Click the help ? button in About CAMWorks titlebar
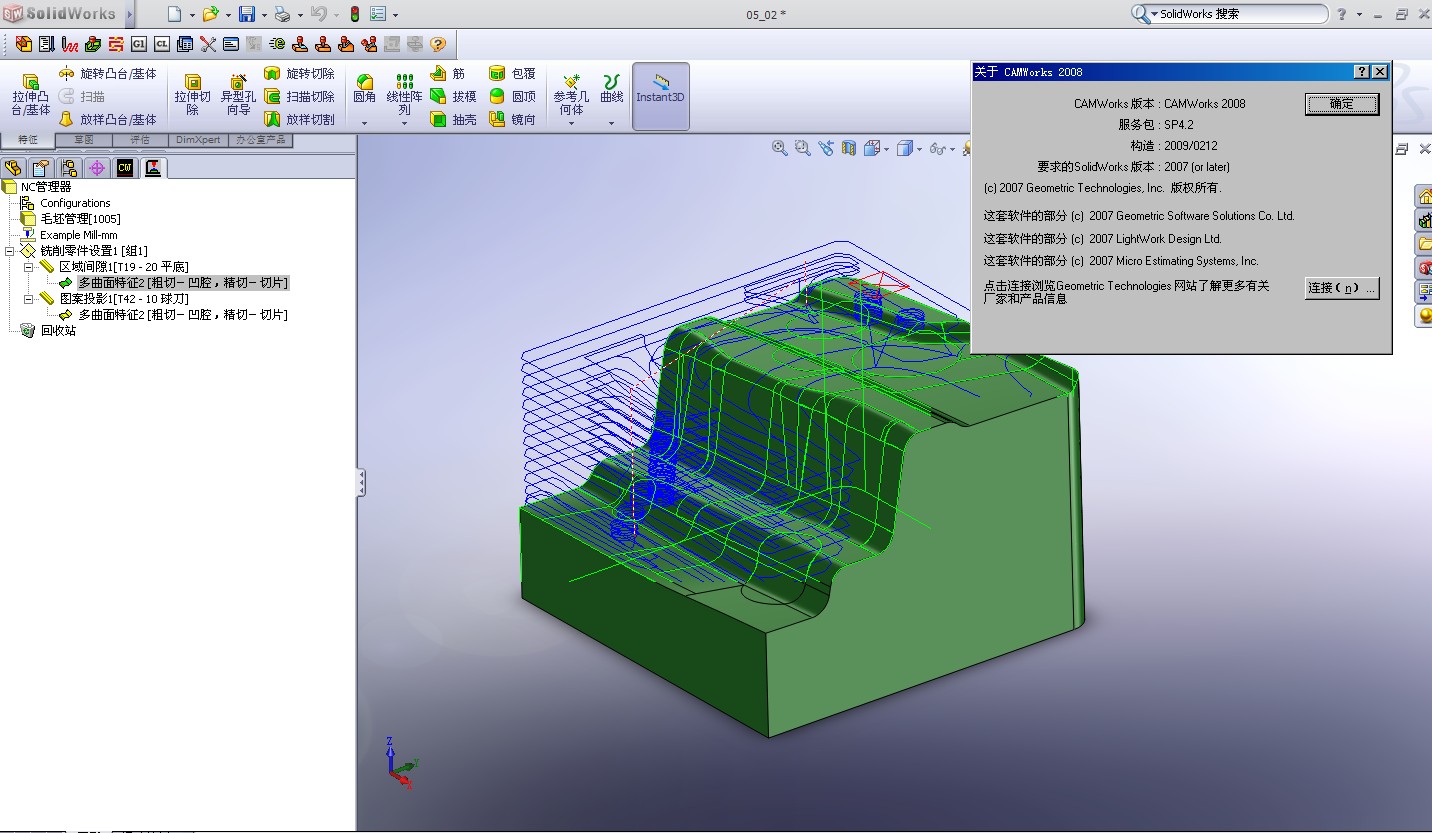Image resolution: width=1432 pixels, height=833 pixels. click(x=1362, y=72)
